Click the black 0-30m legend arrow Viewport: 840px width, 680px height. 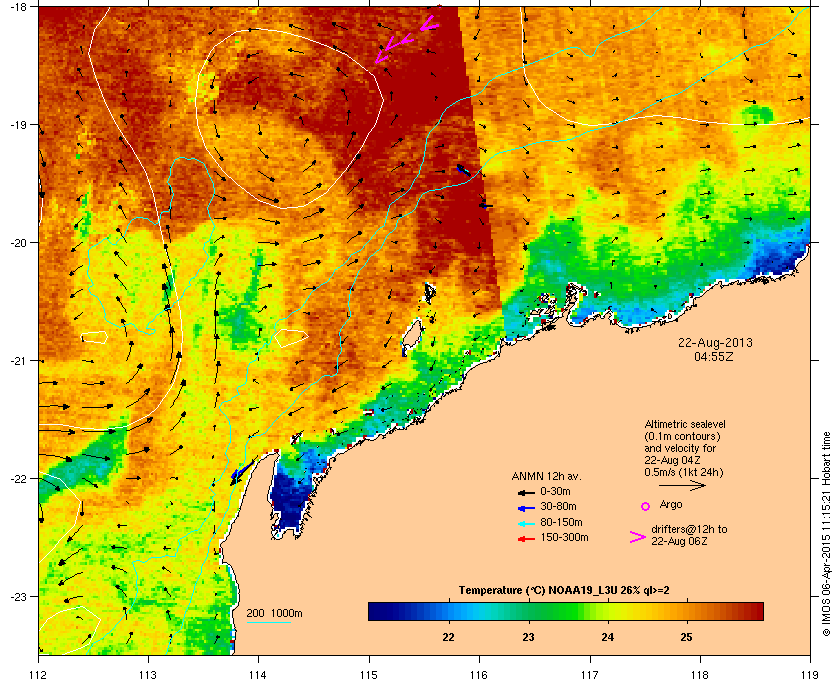point(526,492)
